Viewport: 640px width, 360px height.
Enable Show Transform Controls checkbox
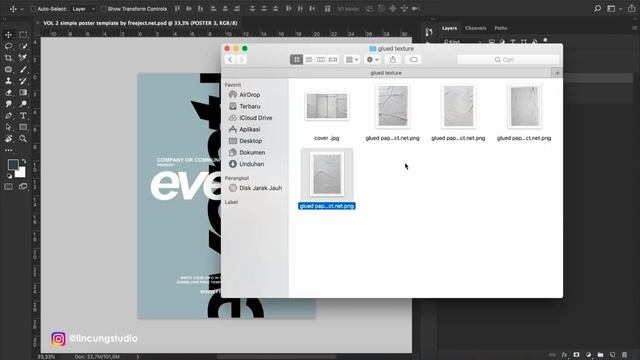tap(103, 9)
